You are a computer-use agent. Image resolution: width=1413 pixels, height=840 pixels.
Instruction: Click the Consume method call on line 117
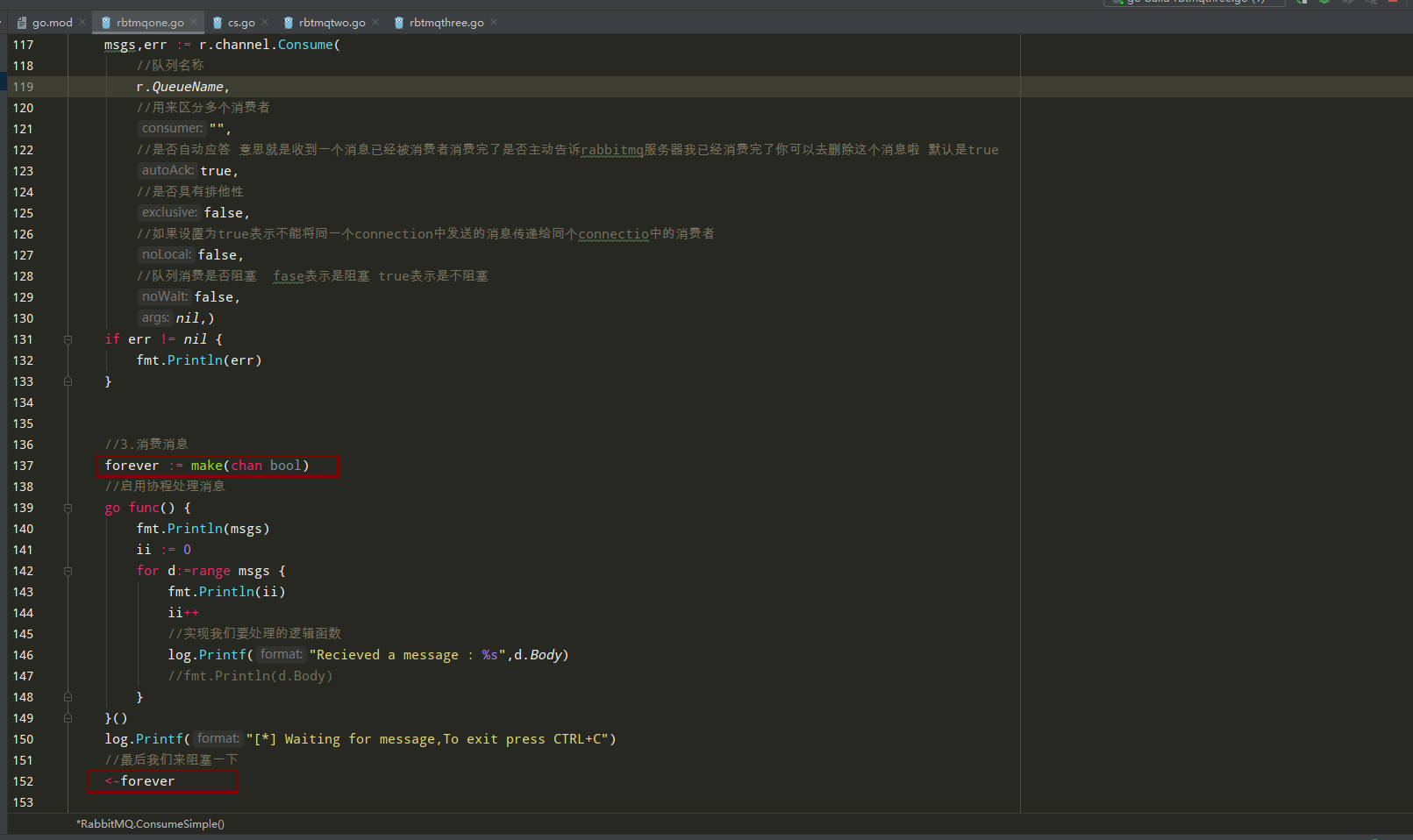pyautogui.click(x=305, y=45)
